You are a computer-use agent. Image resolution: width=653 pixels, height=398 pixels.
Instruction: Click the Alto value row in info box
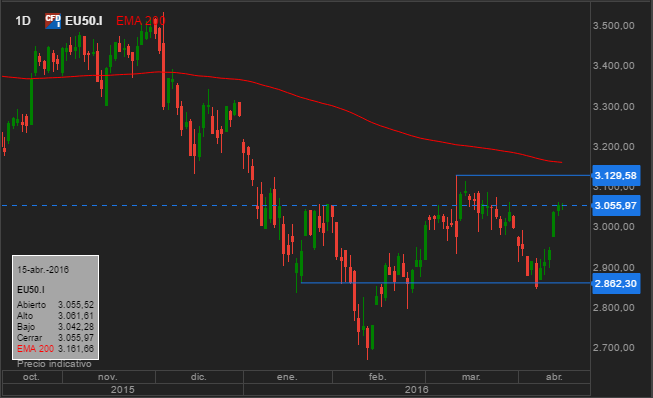pyautogui.click(x=55, y=316)
